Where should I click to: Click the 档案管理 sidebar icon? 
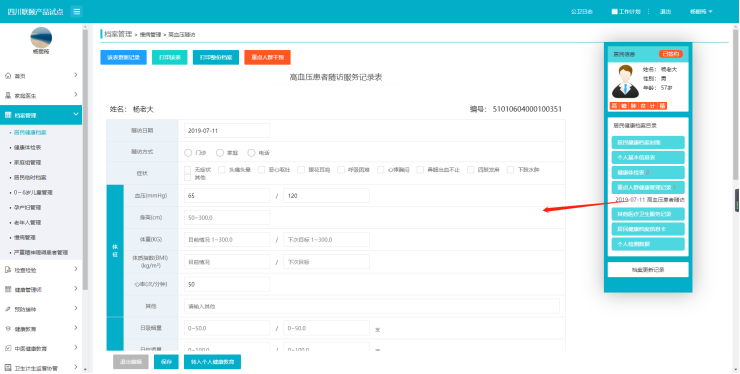coord(8,115)
